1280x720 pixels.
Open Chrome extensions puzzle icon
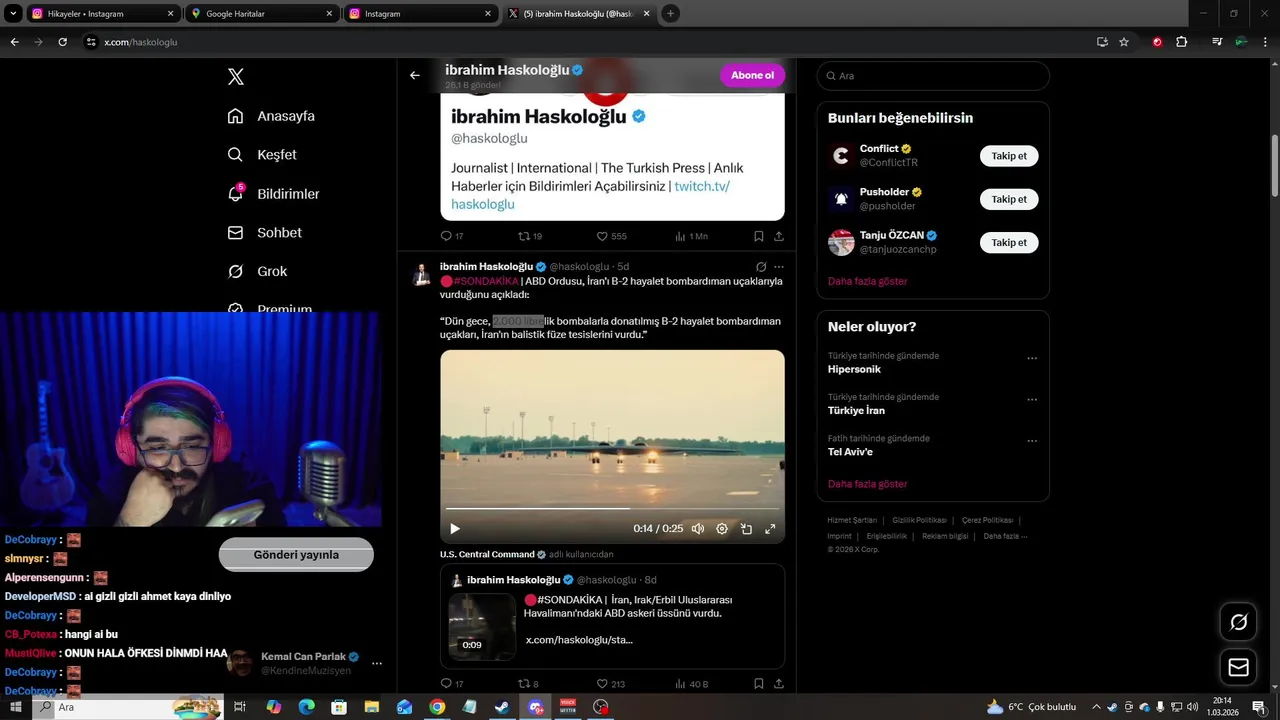[x=1181, y=42]
